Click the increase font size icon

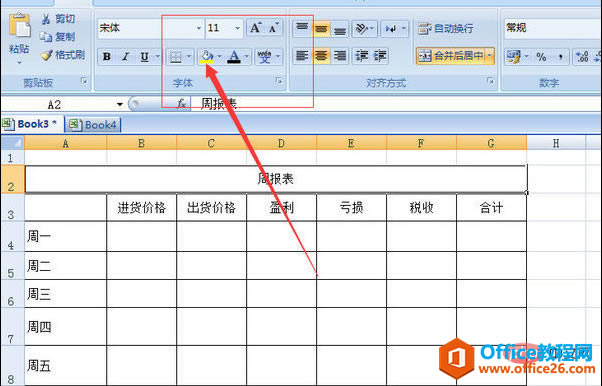click(x=256, y=28)
